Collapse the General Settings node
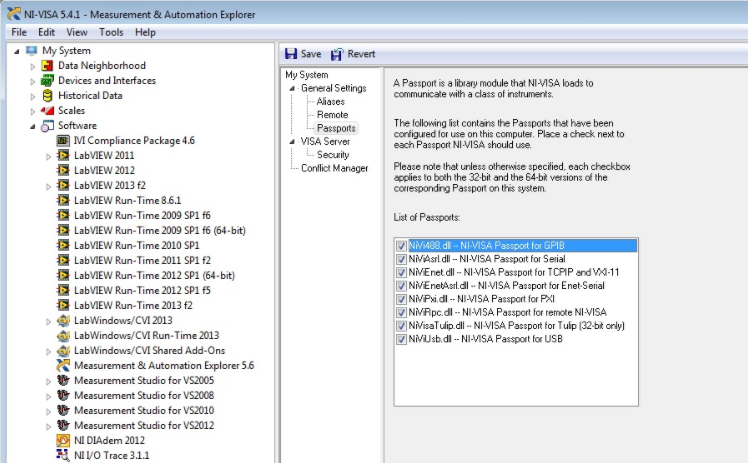 (x=292, y=89)
